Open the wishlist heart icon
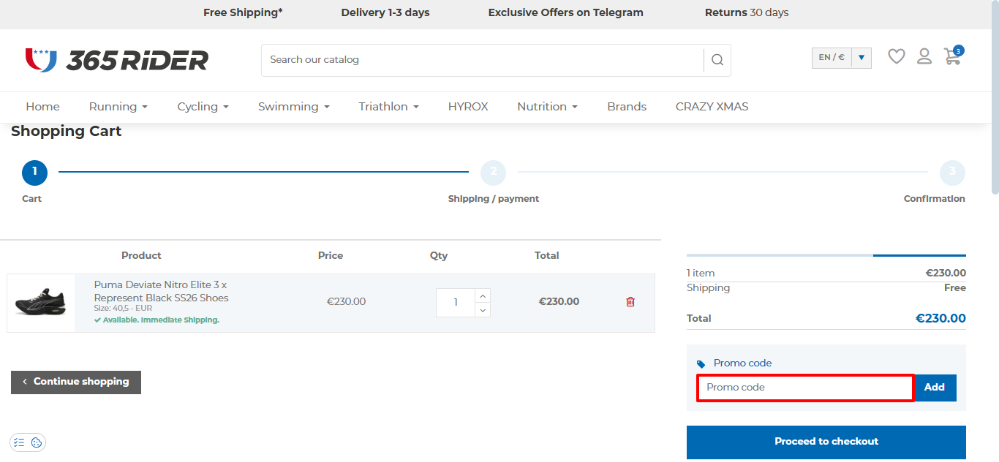 896,57
